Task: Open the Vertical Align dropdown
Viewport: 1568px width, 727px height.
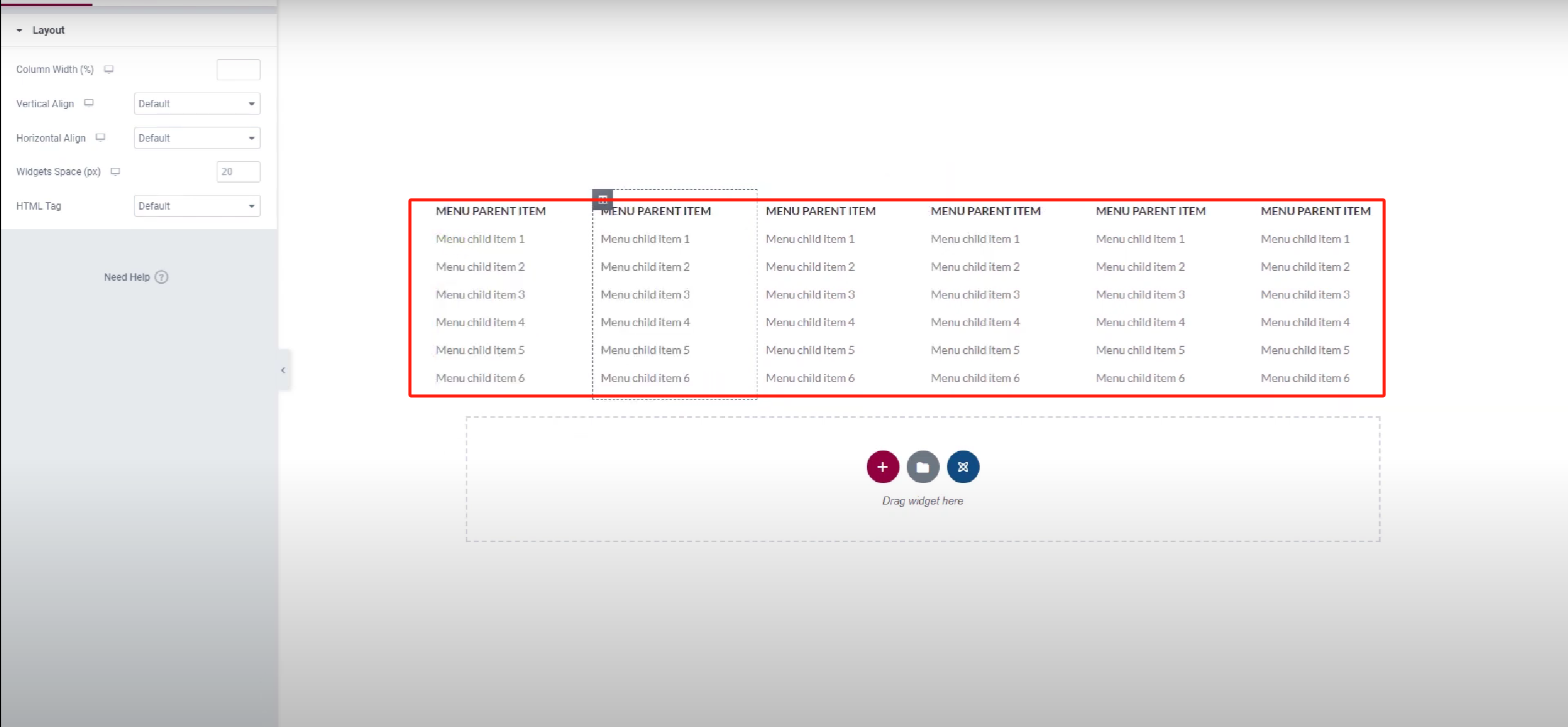Action: (197, 104)
